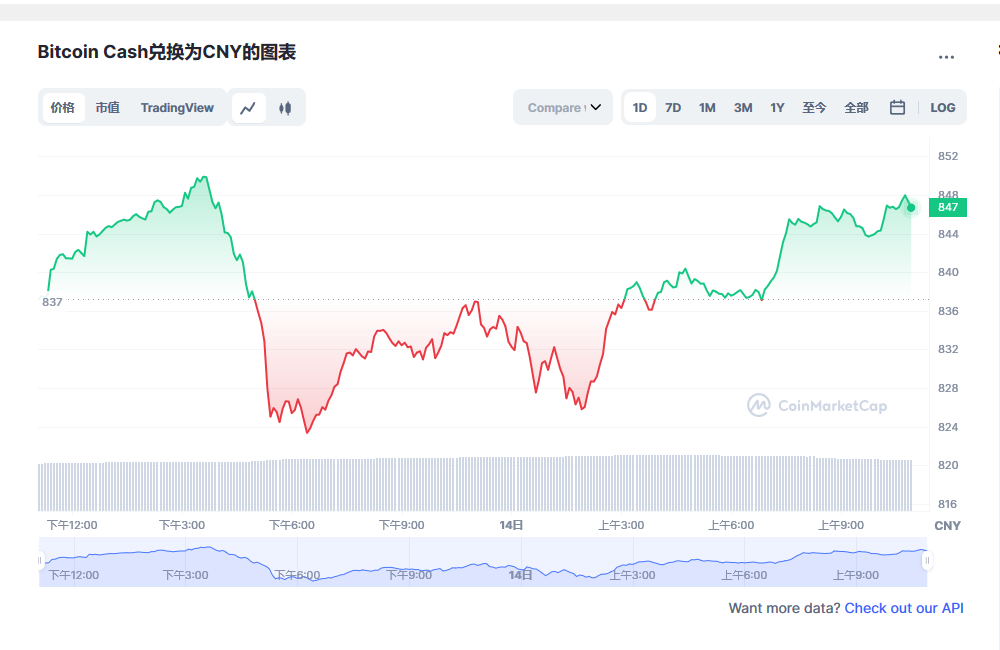Click the main axis 下午9:00 label
The height and width of the screenshot is (650, 1000).
point(401,525)
